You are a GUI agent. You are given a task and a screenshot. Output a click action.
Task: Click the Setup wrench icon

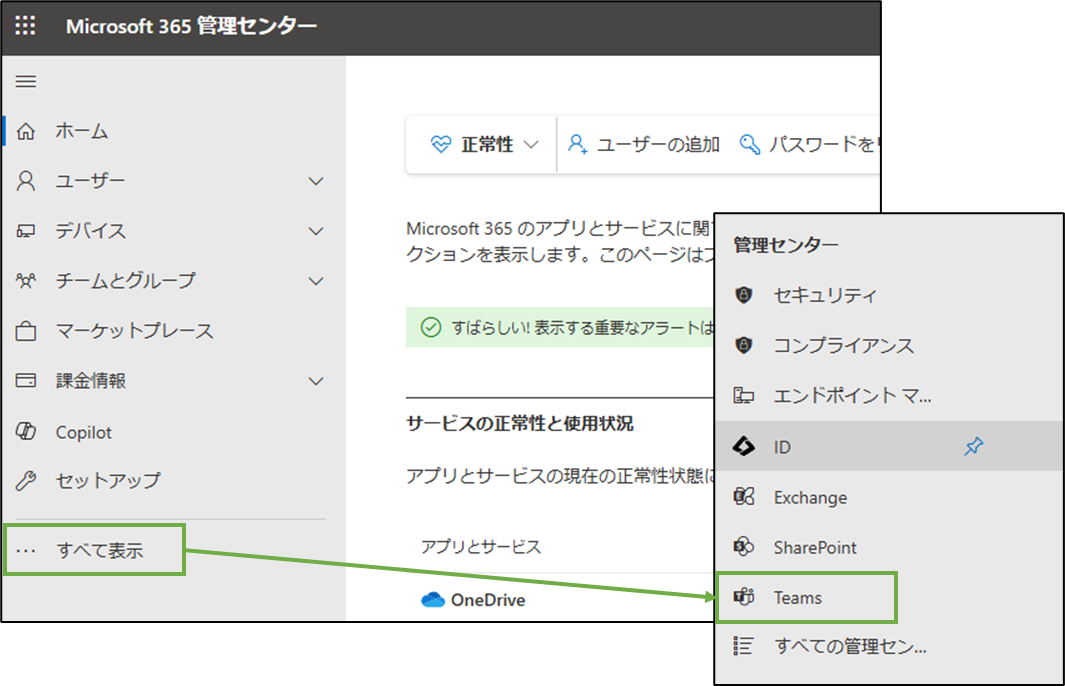(x=26, y=481)
